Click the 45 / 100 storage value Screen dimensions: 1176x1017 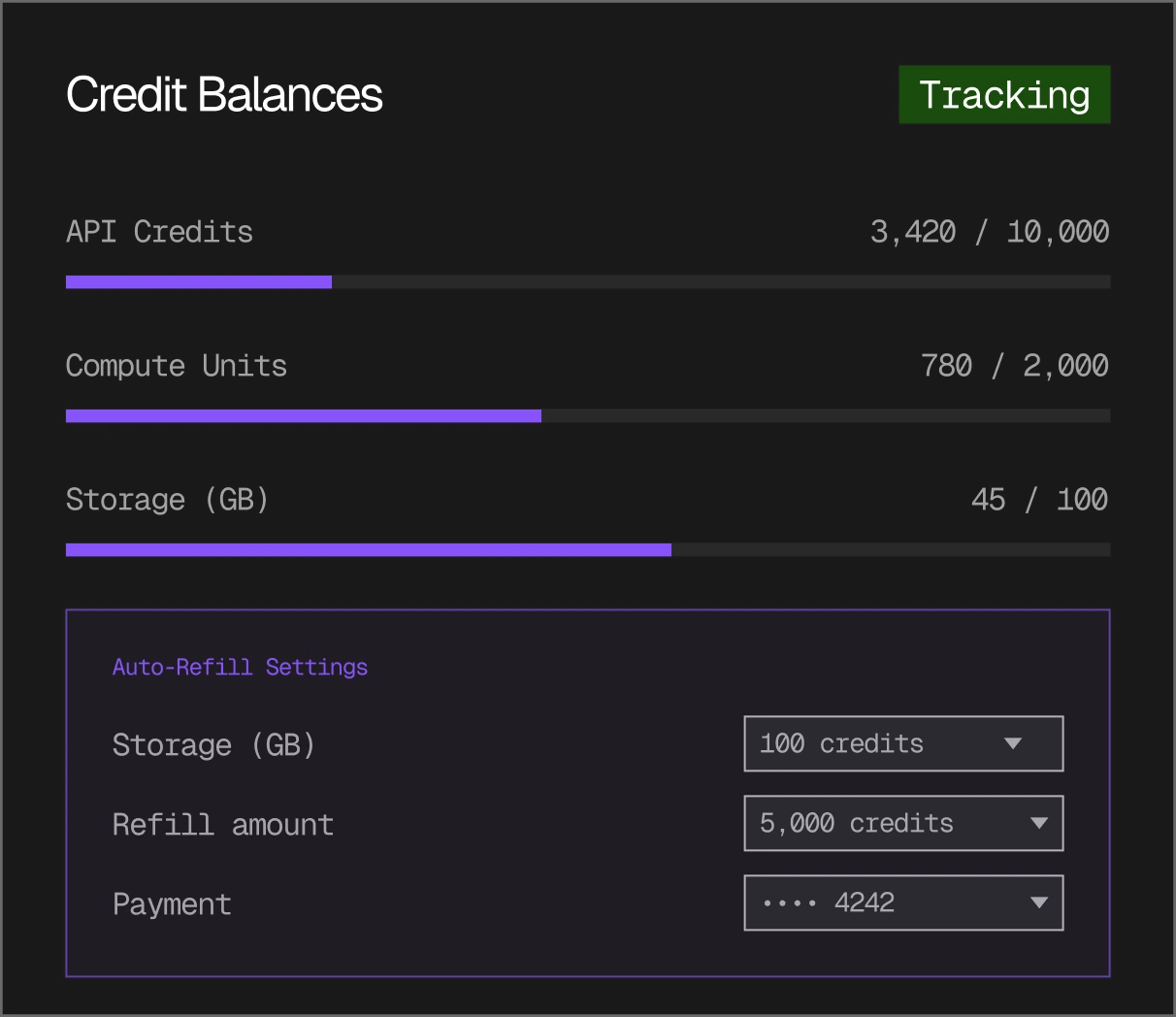[1040, 500]
